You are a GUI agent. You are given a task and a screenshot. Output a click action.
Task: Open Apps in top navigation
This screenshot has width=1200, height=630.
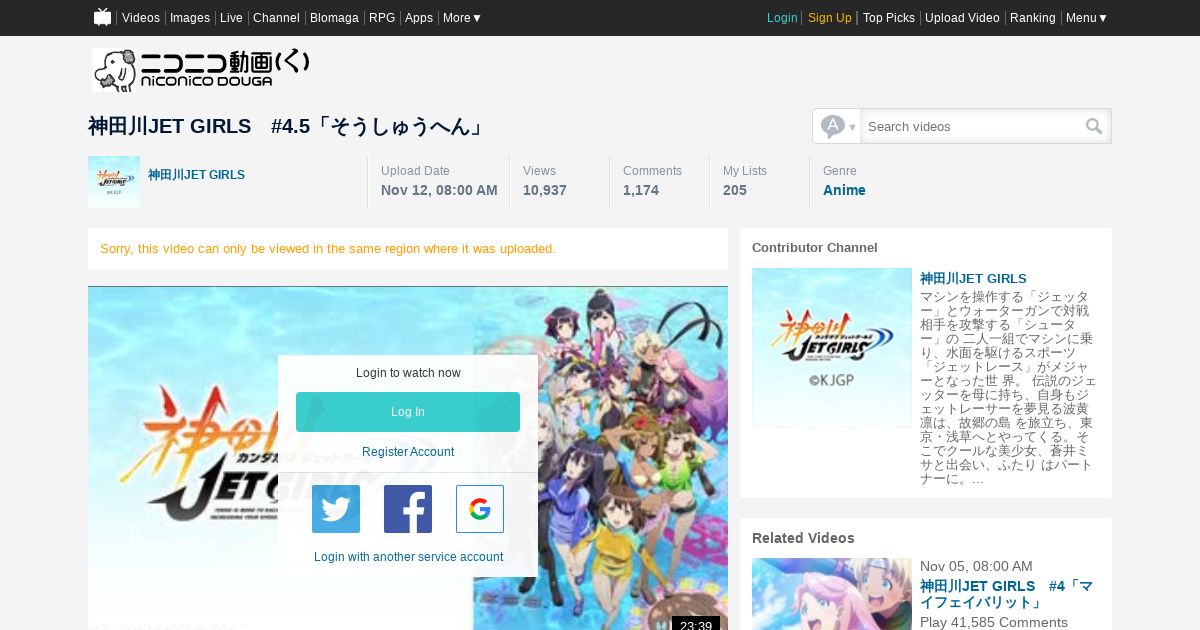[419, 18]
